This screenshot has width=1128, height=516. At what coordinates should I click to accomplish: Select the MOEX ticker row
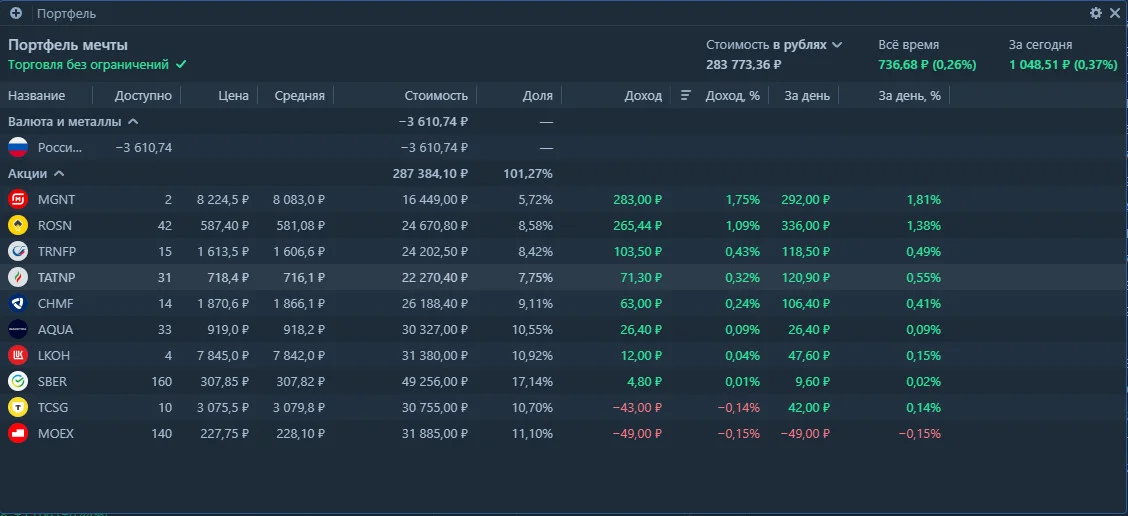pyautogui.click(x=564, y=433)
